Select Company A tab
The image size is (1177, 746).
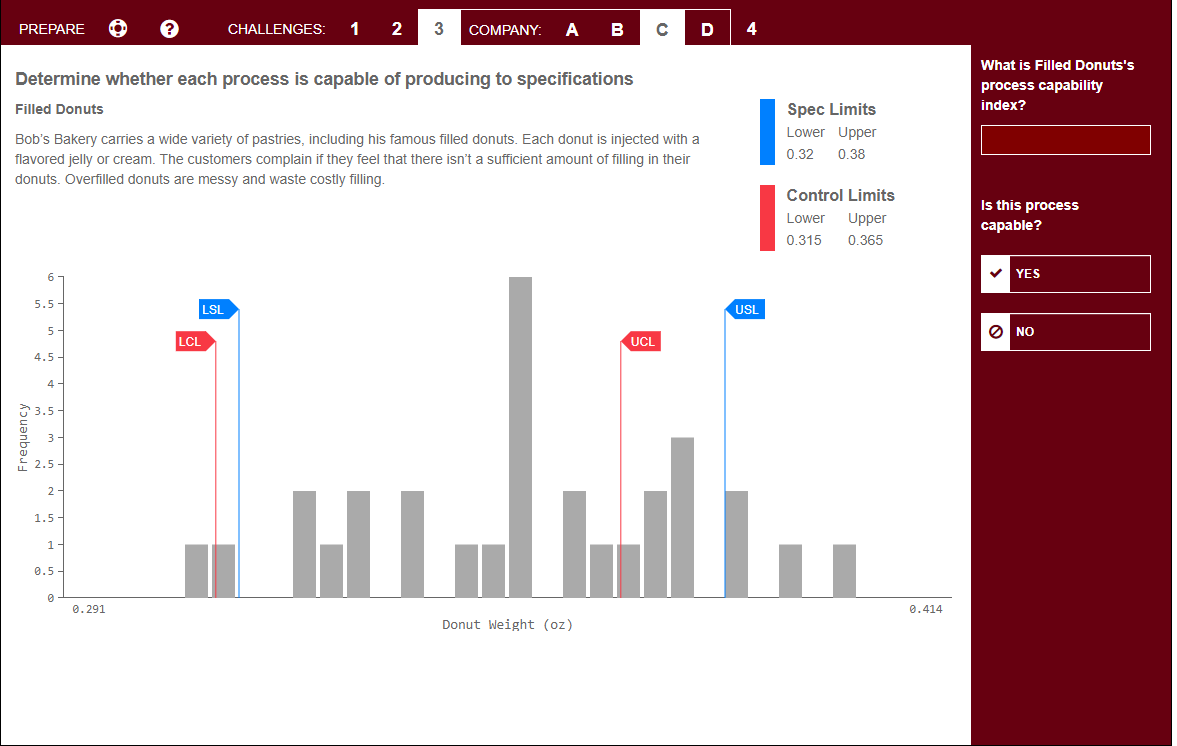click(572, 29)
